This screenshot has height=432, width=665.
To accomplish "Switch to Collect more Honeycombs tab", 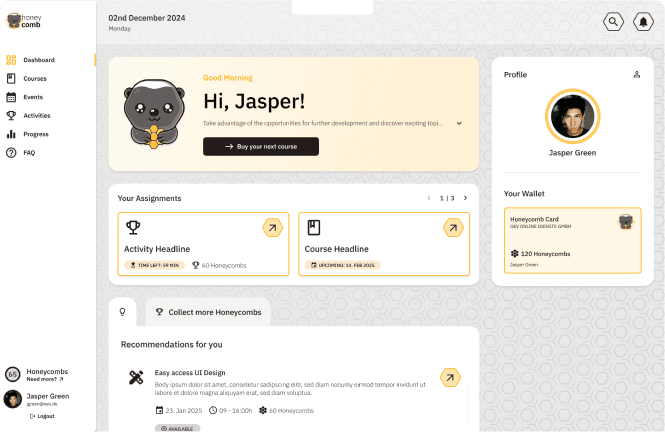I will click(208, 312).
